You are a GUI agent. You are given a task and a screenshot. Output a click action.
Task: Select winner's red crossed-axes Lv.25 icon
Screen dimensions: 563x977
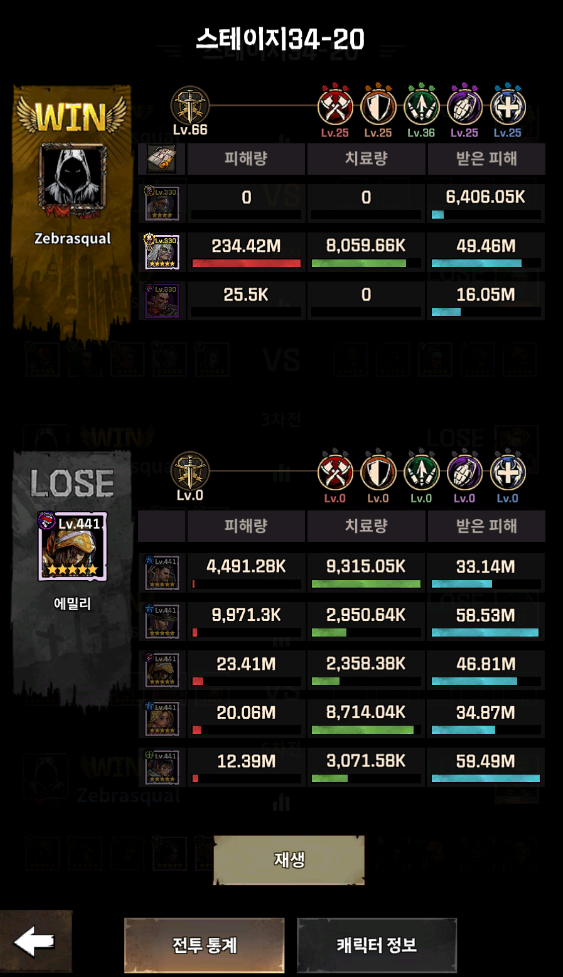pyautogui.click(x=335, y=107)
